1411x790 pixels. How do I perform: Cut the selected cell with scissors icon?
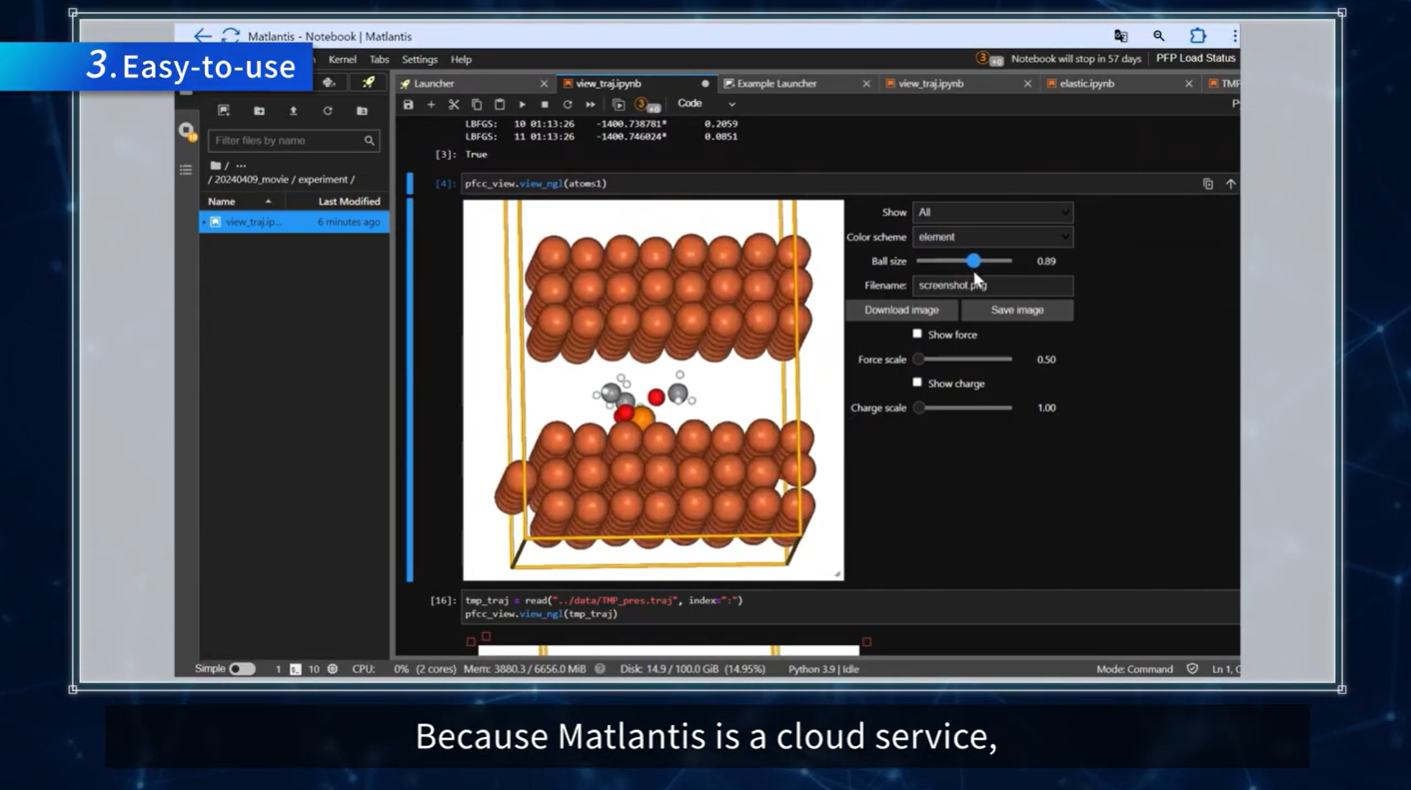coord(454,104)
